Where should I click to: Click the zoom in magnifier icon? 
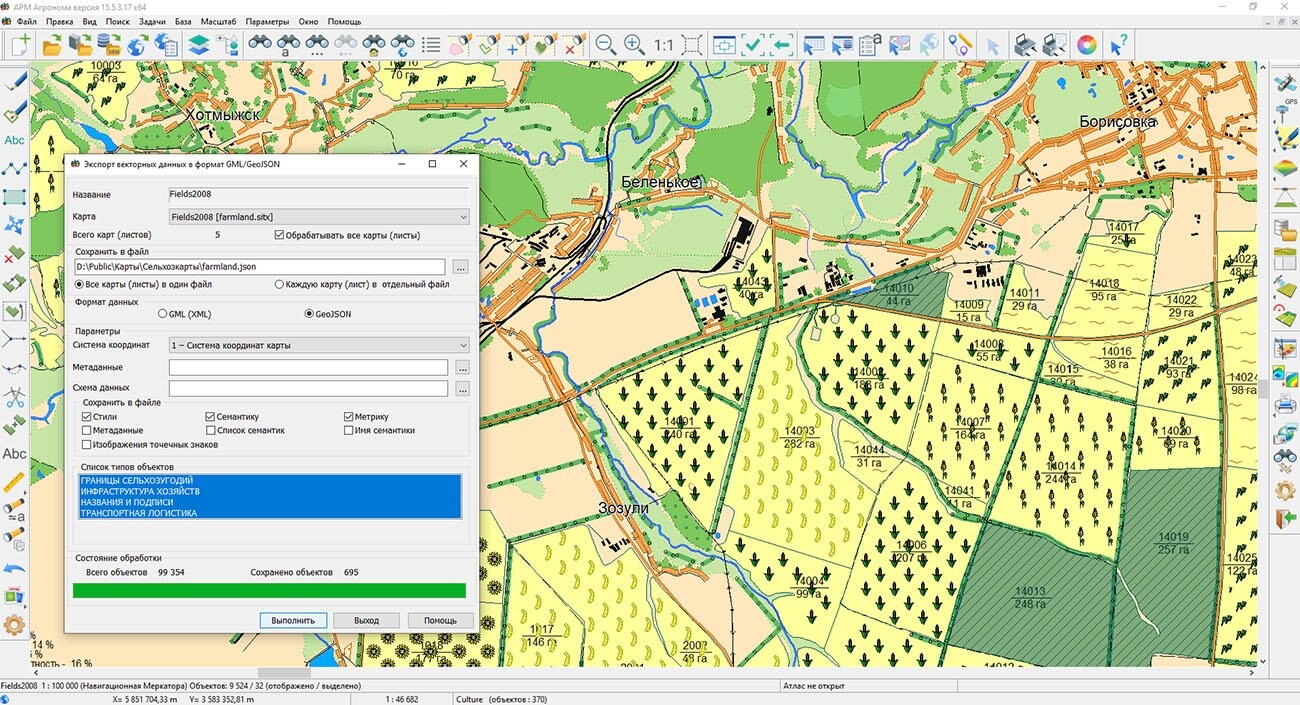pyautogui.click(x=635, y=45)
